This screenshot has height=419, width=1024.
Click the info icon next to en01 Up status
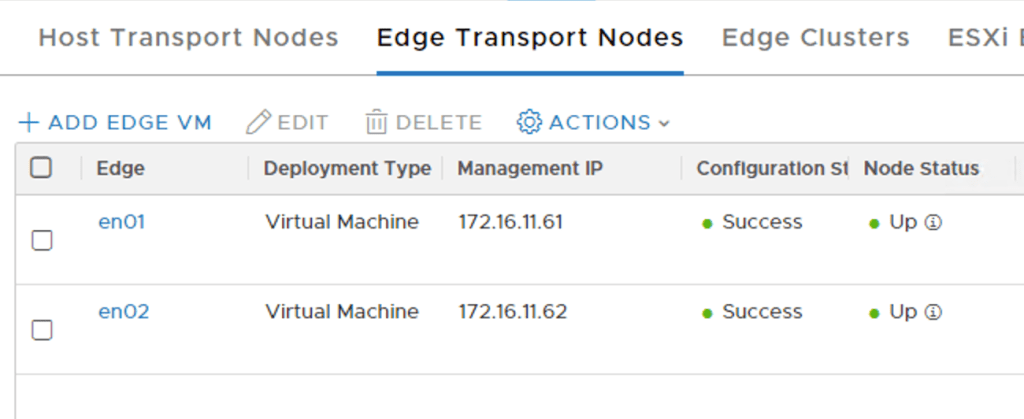[934, 223]
